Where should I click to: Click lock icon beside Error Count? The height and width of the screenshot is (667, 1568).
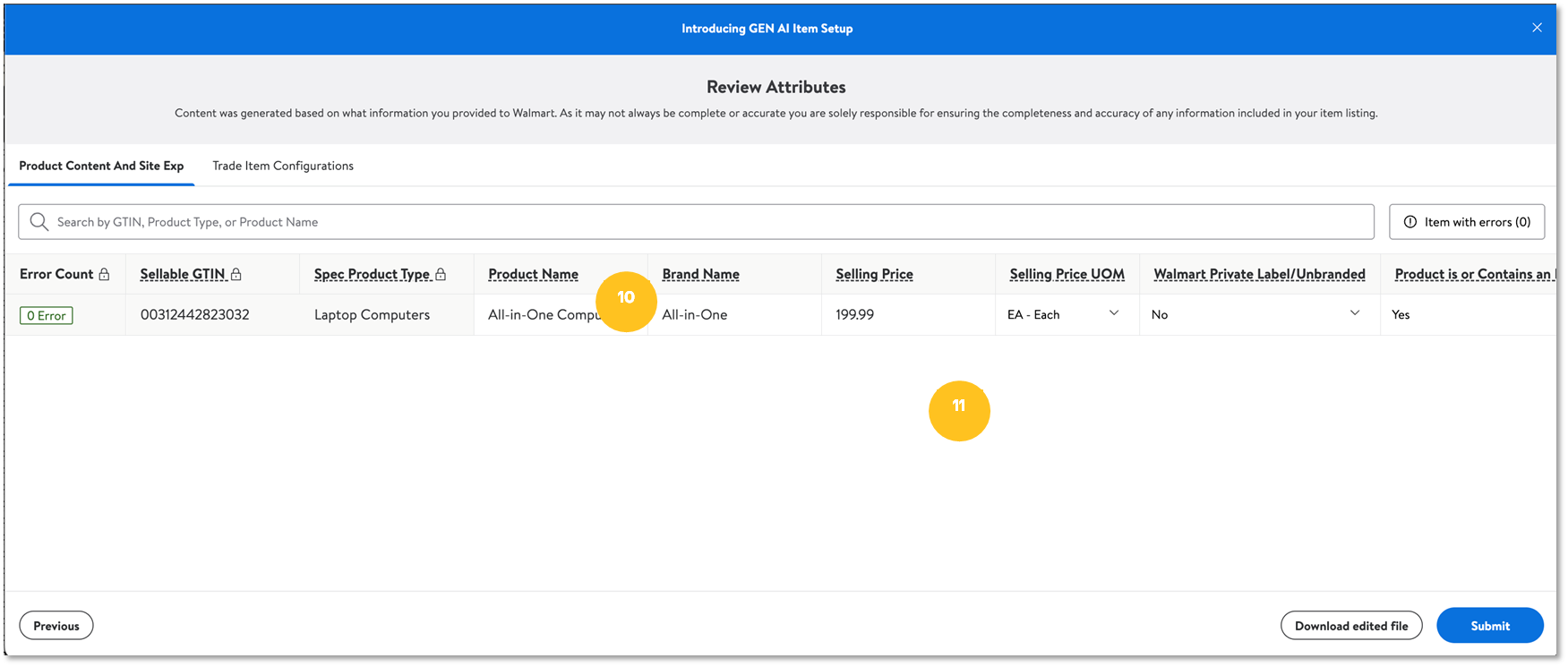tap(104, 274)
